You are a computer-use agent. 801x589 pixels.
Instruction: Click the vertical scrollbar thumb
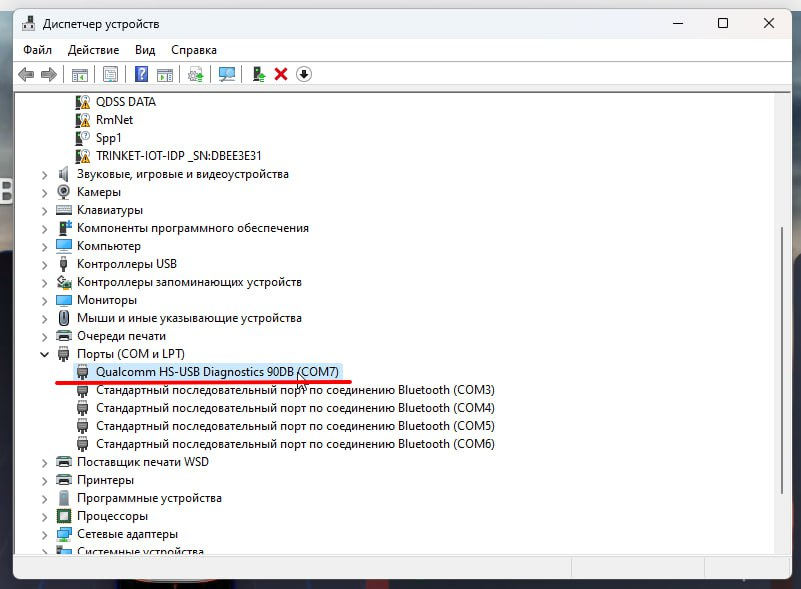click(782, 360)
